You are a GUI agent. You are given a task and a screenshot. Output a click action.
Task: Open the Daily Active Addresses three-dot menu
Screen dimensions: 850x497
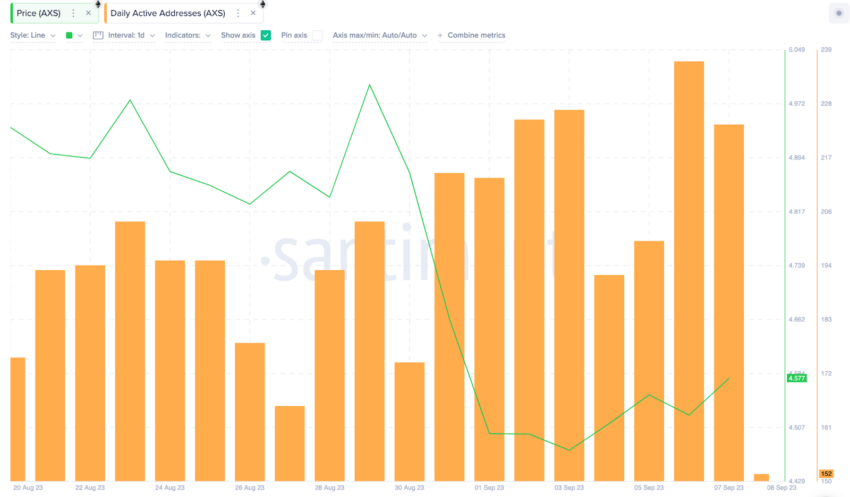pos(238,13)
